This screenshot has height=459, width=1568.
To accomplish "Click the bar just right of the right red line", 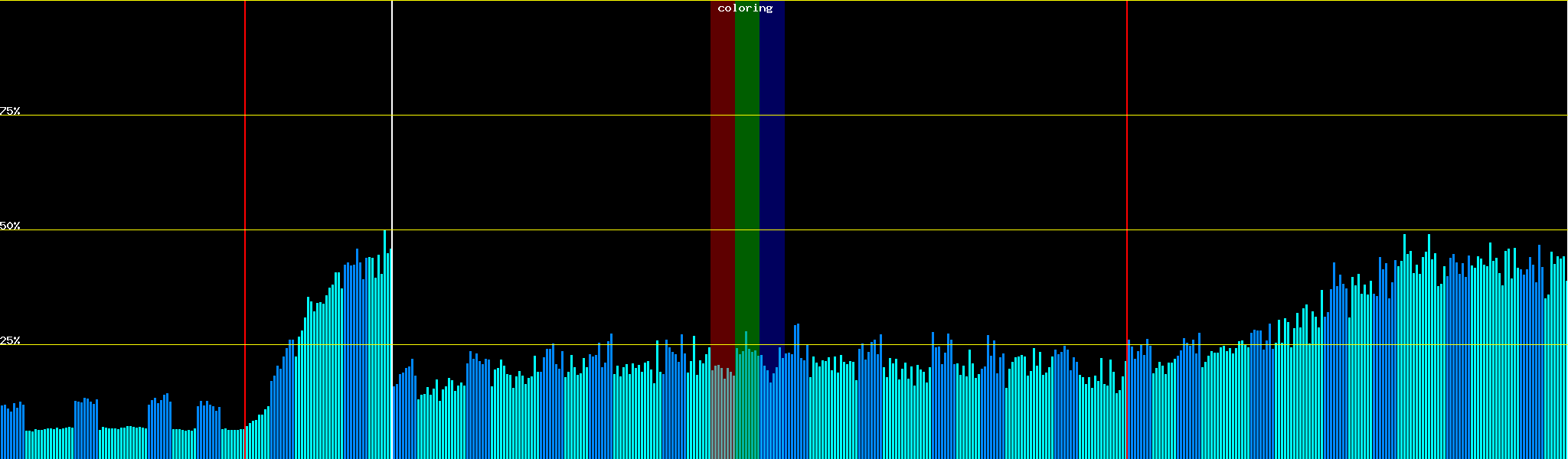I will coord(1130,399).
